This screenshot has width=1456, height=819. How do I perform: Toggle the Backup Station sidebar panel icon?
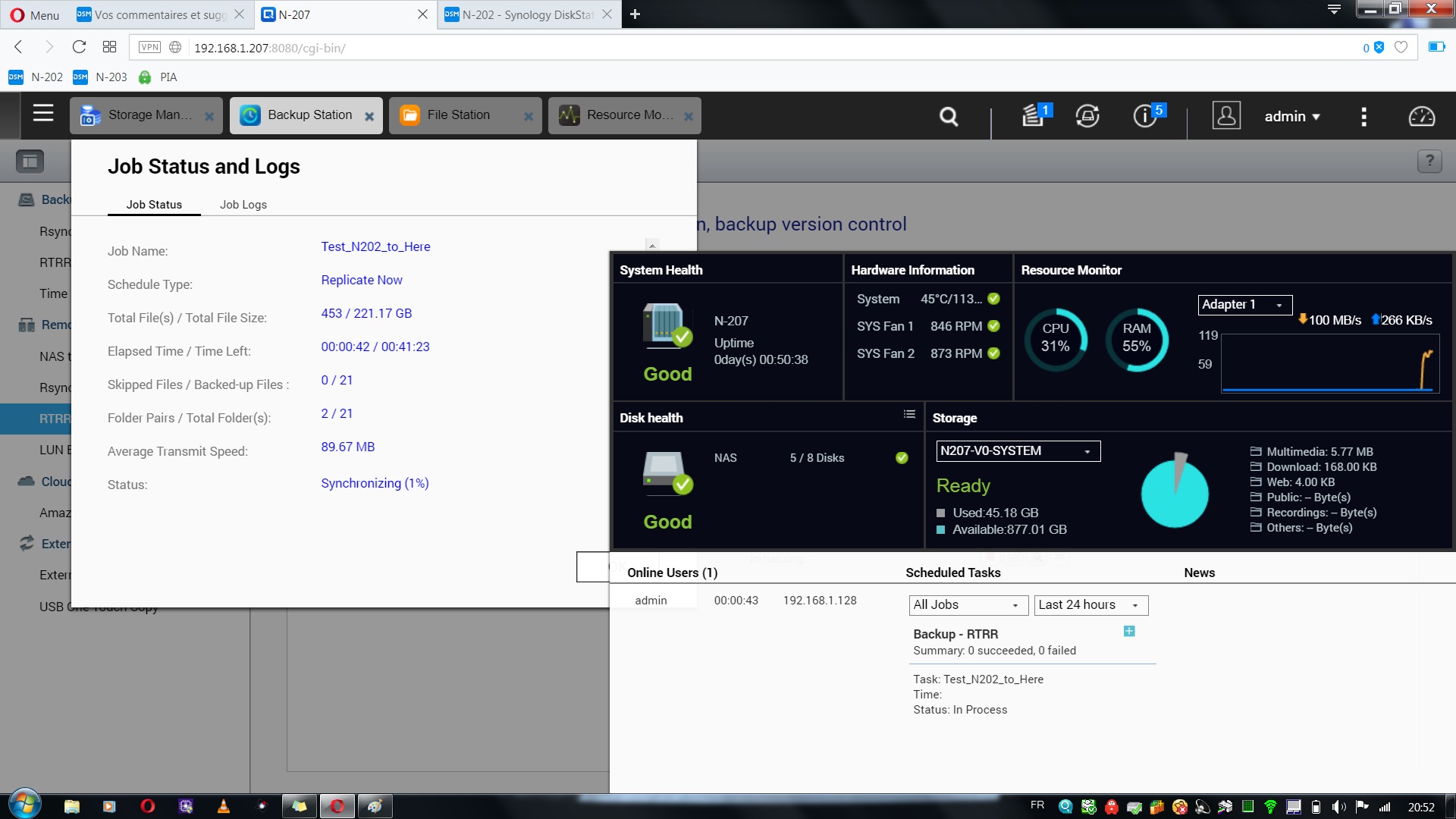click(x=30, y=161)
